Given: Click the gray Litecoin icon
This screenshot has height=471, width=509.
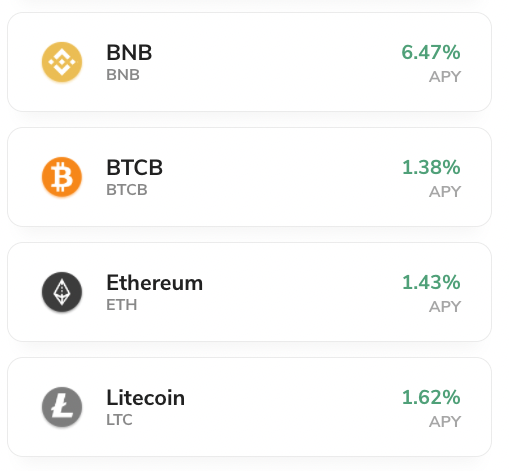Looking at the screenshot, I should point(62,407).
